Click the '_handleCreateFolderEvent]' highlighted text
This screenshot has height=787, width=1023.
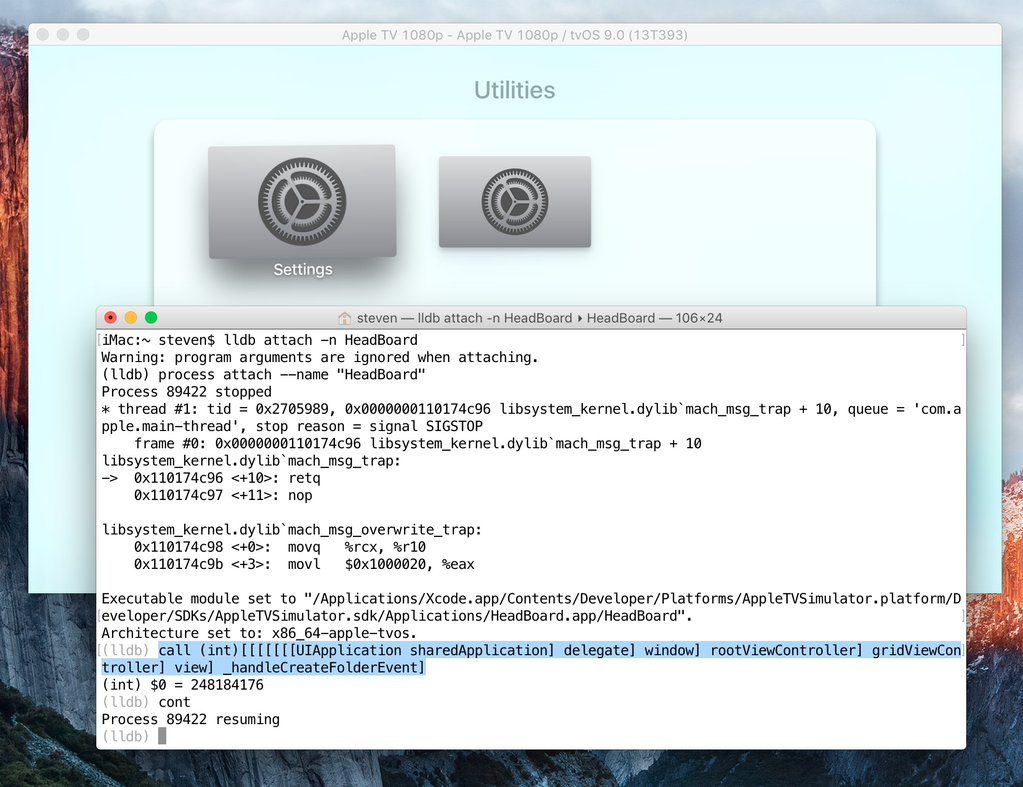tap(324, 668)
